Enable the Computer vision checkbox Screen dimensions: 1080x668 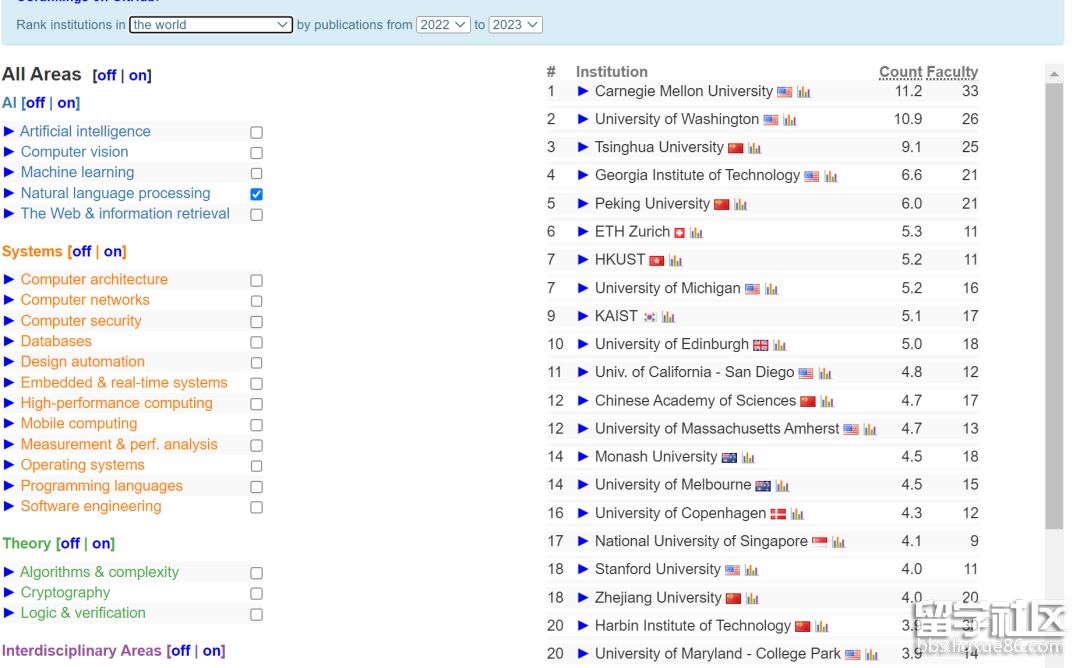(x=256, y=153)
